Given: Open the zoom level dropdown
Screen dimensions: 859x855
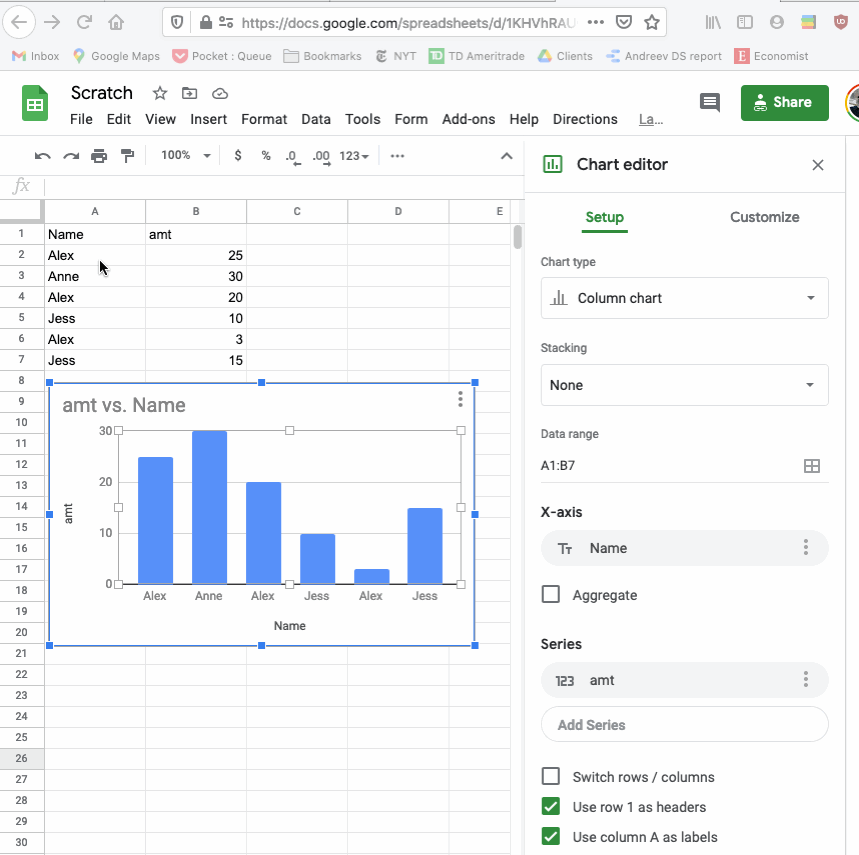Looking at the screenshot, I should tap(185, 156).
